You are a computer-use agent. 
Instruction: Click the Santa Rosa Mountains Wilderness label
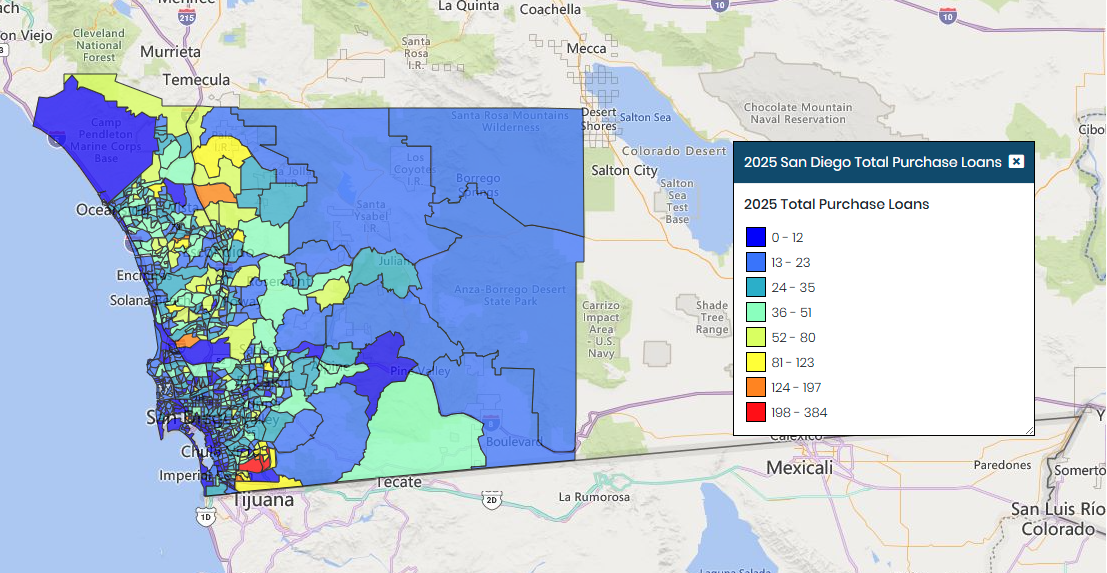tap(510, 121)
